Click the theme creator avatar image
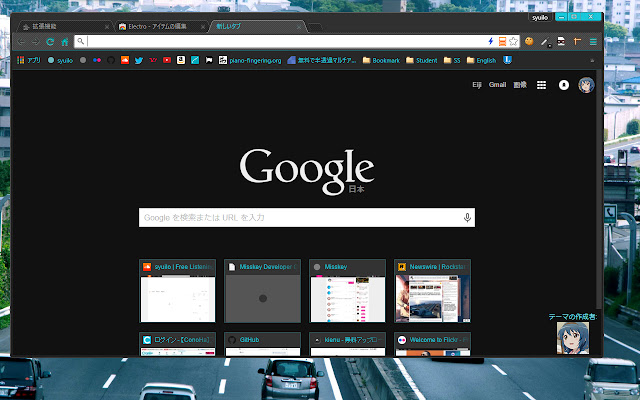The image size is (640, 400). 573,338
